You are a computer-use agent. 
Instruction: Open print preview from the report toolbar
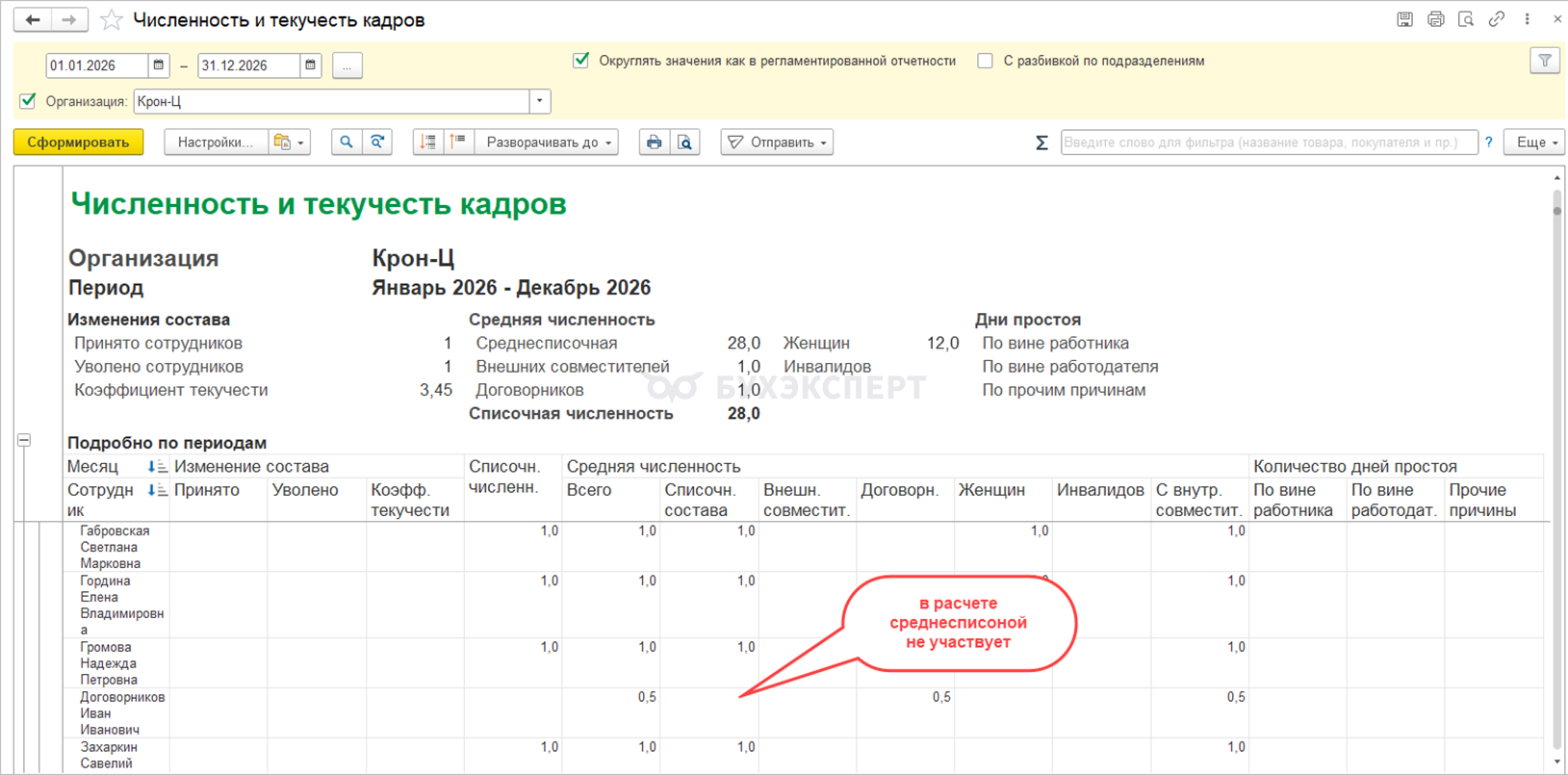[685, 142]
